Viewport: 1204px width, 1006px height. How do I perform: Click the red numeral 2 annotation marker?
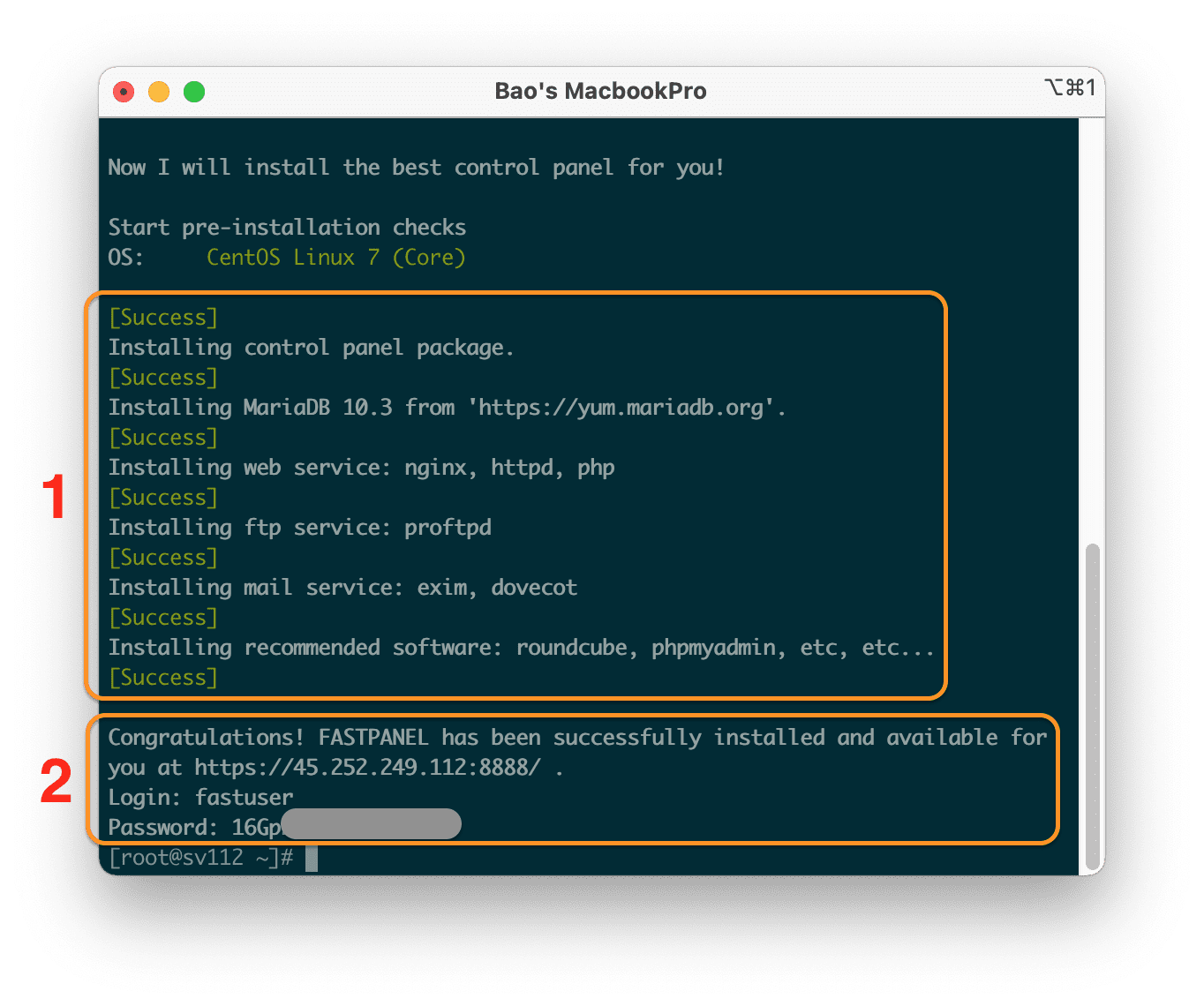click(x=55, y=780)
